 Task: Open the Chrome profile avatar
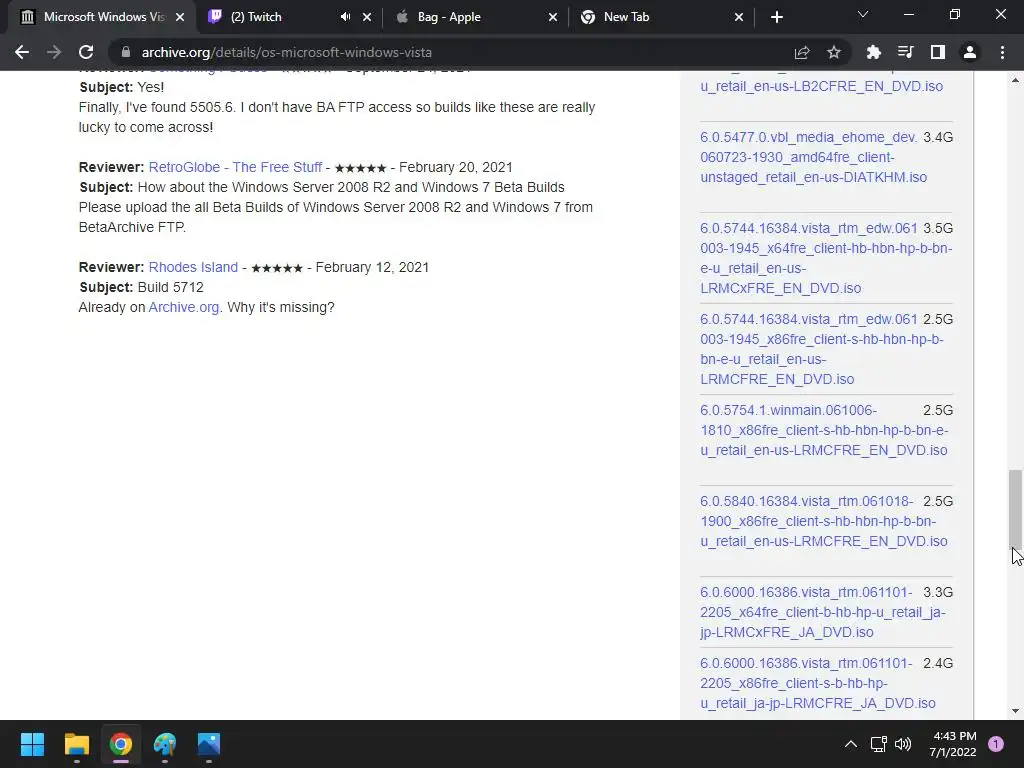tap(970, 52)
